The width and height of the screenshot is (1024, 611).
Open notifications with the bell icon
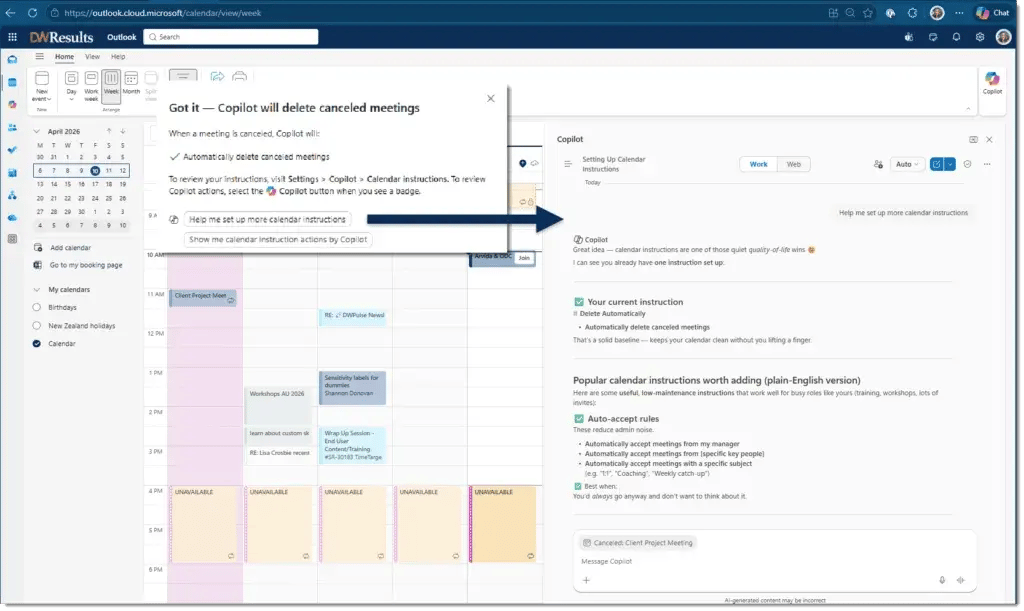point(956,37)
